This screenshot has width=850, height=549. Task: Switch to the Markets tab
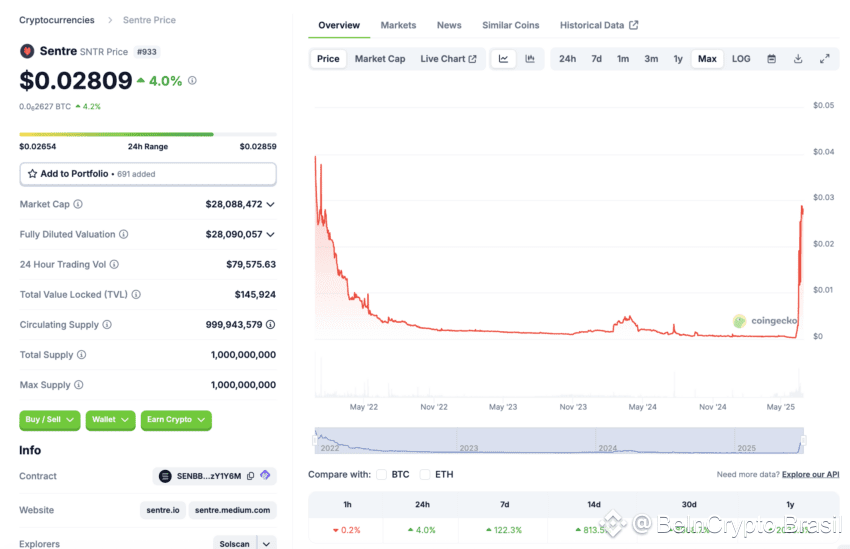tap(398, 25)
